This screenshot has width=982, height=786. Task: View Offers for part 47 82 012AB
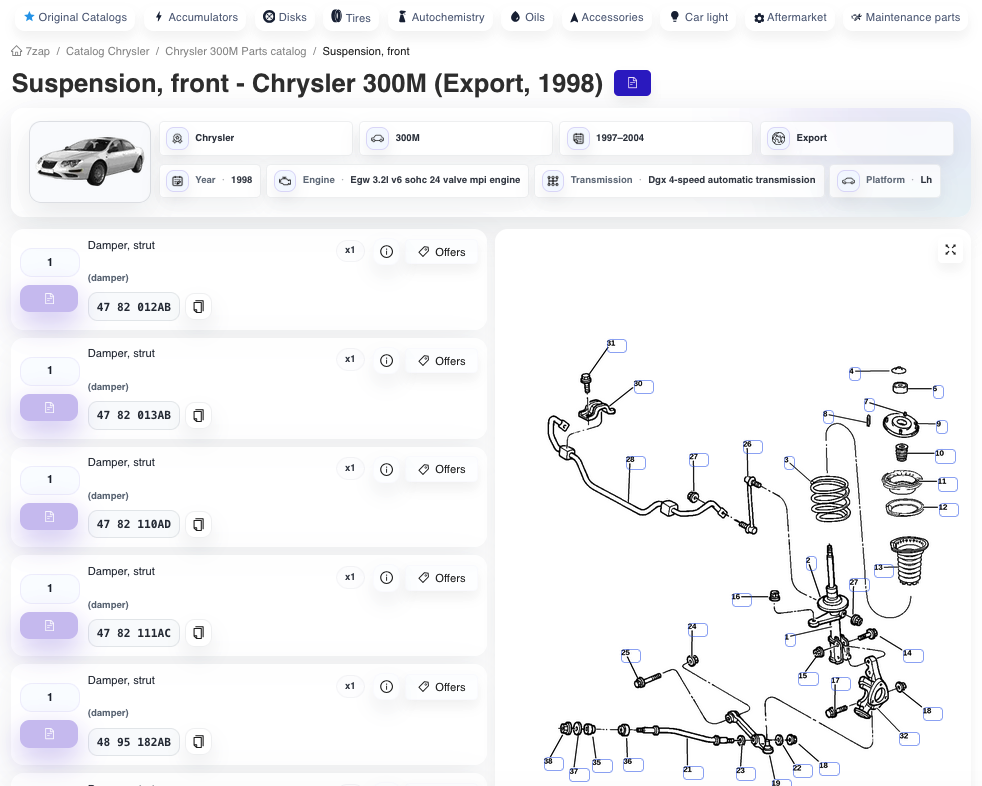442,252
